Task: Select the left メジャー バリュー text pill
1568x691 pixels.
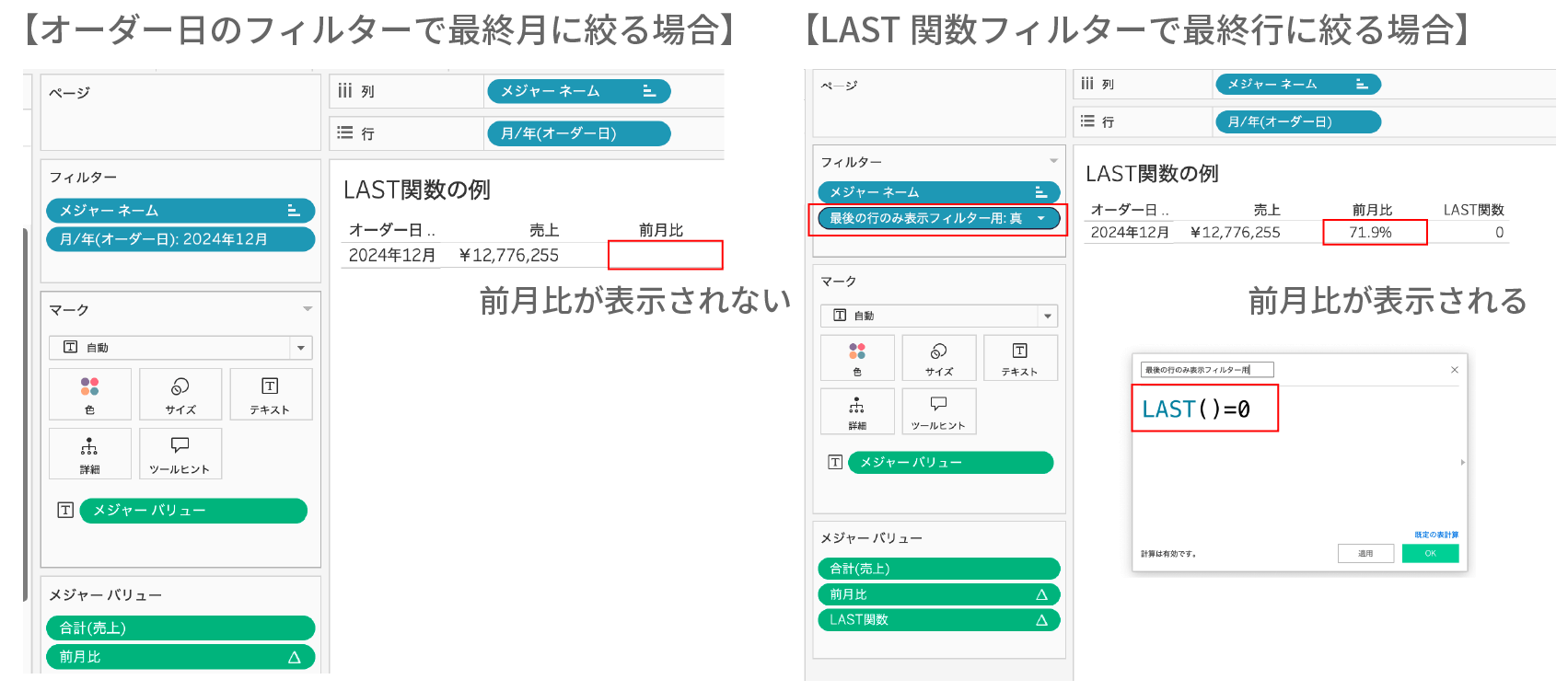Action: tap(193, 511)
